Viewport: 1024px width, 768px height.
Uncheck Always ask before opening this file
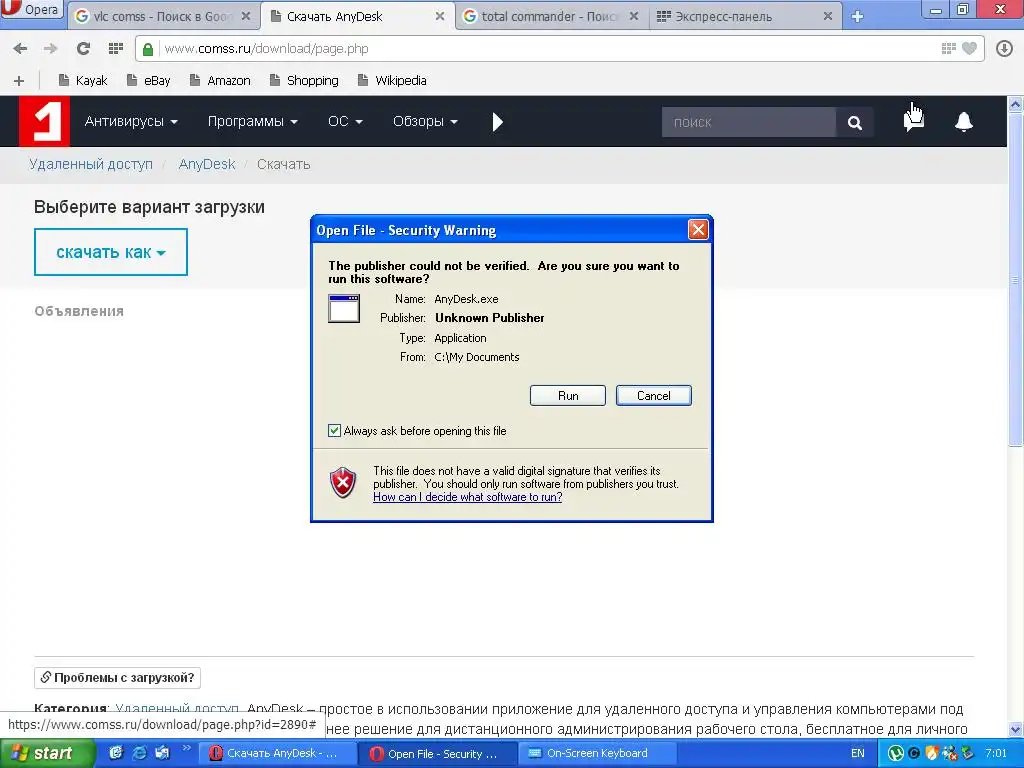click(x=334, y=430)
